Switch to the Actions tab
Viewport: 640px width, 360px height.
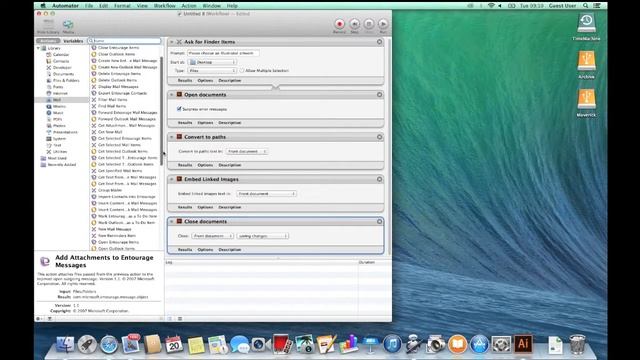pyautogui.click(x=48, y=41)
